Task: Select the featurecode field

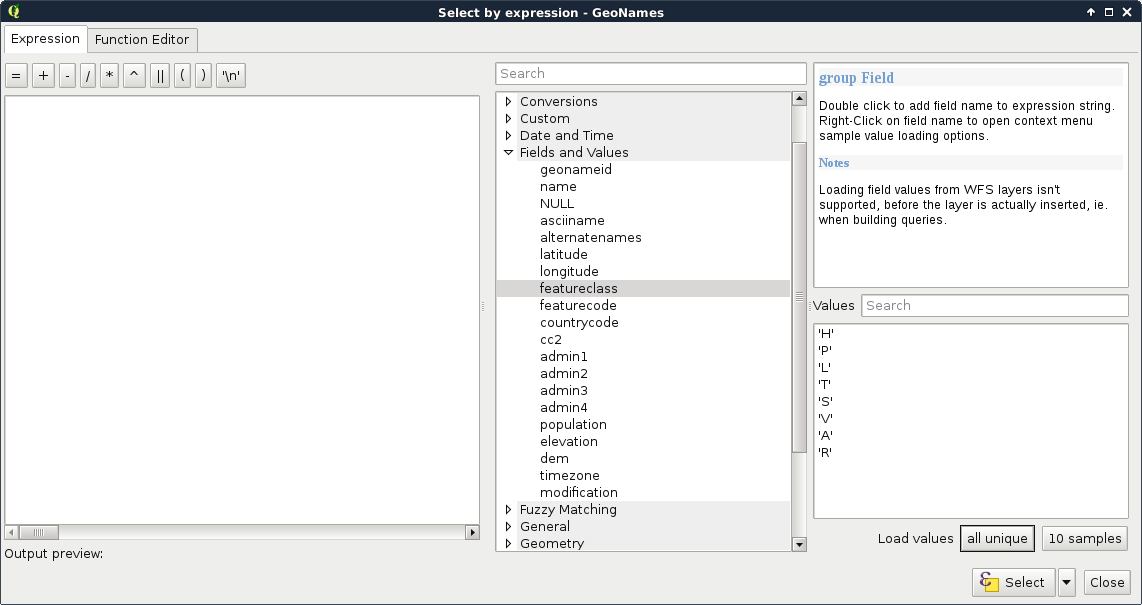Action: [x=578, y=306]
